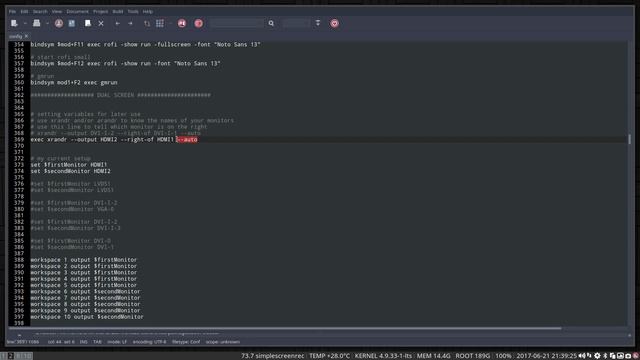Screen dimensions: 640x360
Task: Click line 374 'set $secondMonitor HDMI2'
Action: click(x=70, y=171)
